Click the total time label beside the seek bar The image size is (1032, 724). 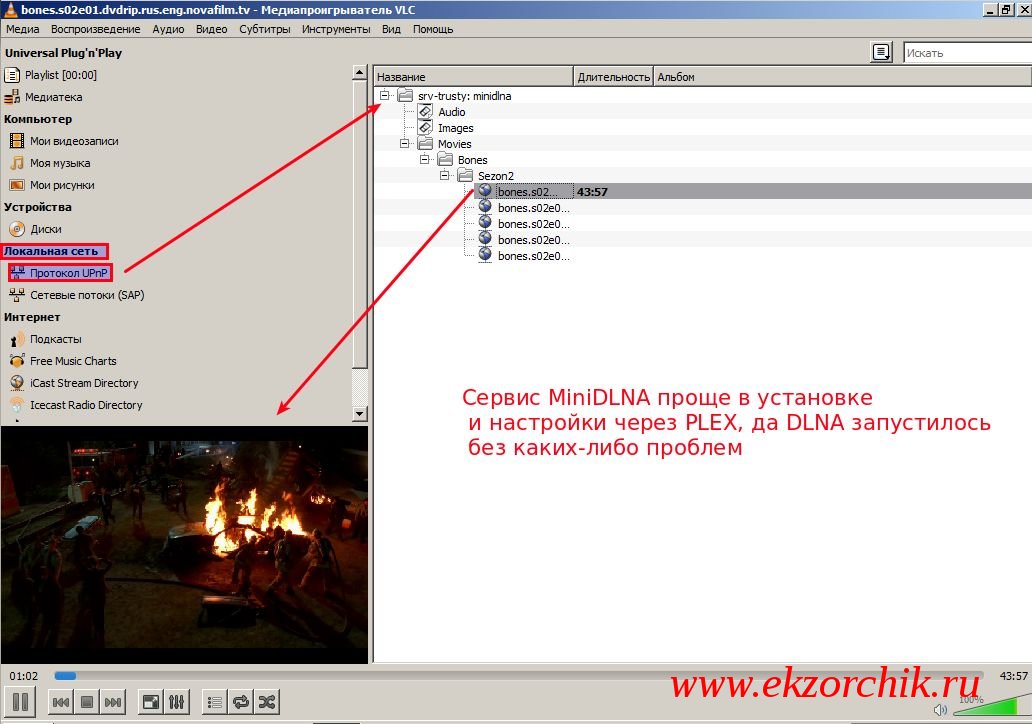[1013, 676]
